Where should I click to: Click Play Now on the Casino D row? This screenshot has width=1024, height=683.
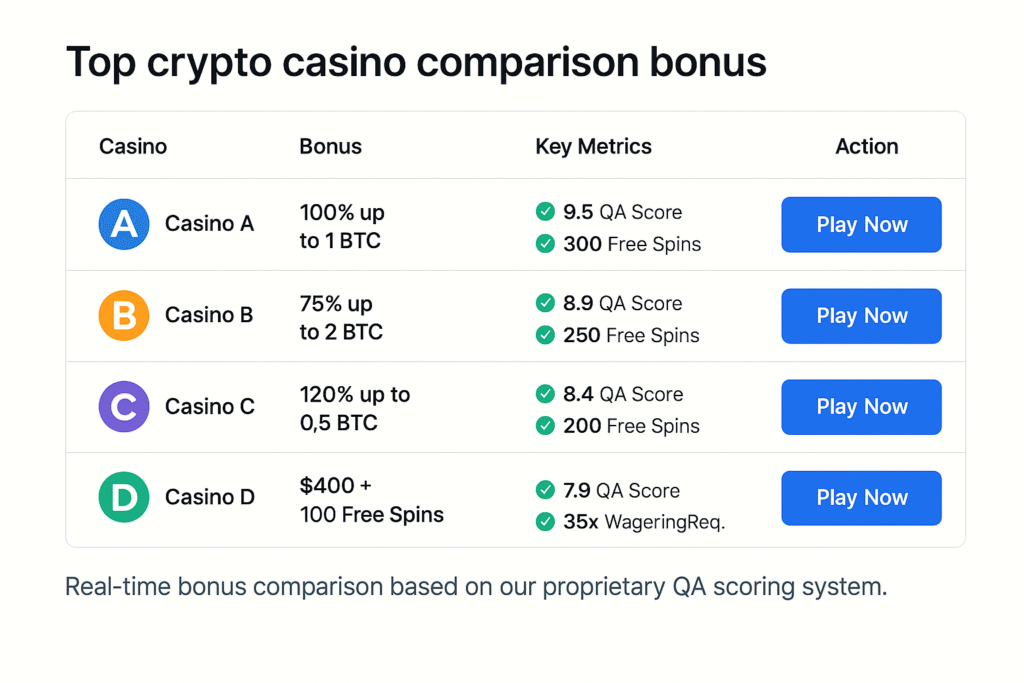861,497
